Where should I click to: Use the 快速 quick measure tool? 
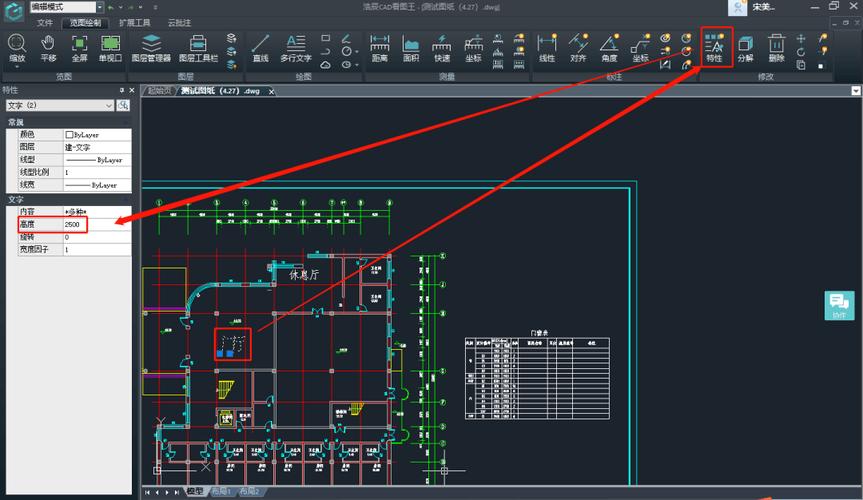pyautogui.click(x=441, y=48)
